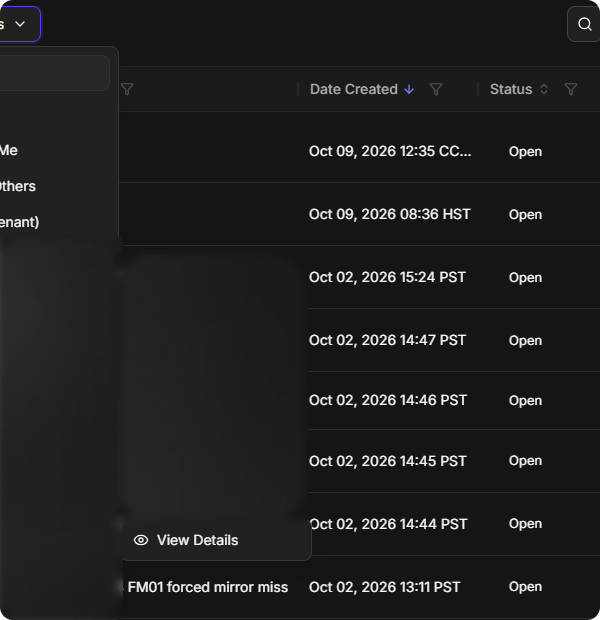Click Open status in 12:35 row
This screenshot has width=600, height=620.
point(525,151)
